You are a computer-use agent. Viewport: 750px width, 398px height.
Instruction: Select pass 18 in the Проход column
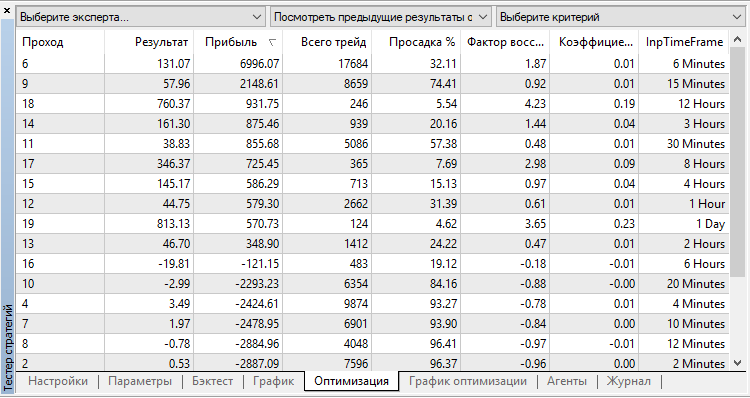[x=28, y=104]
